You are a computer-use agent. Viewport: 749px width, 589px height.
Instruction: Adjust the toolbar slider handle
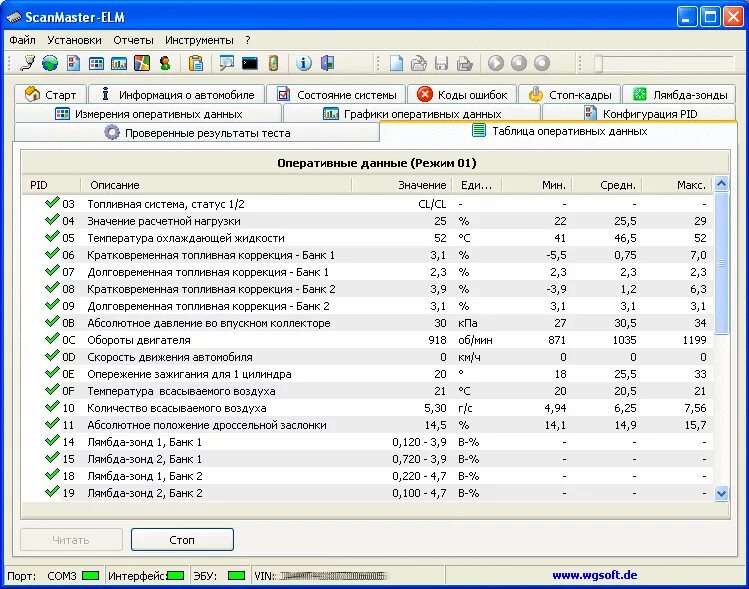pyautogui.click(x=598, y=64)
